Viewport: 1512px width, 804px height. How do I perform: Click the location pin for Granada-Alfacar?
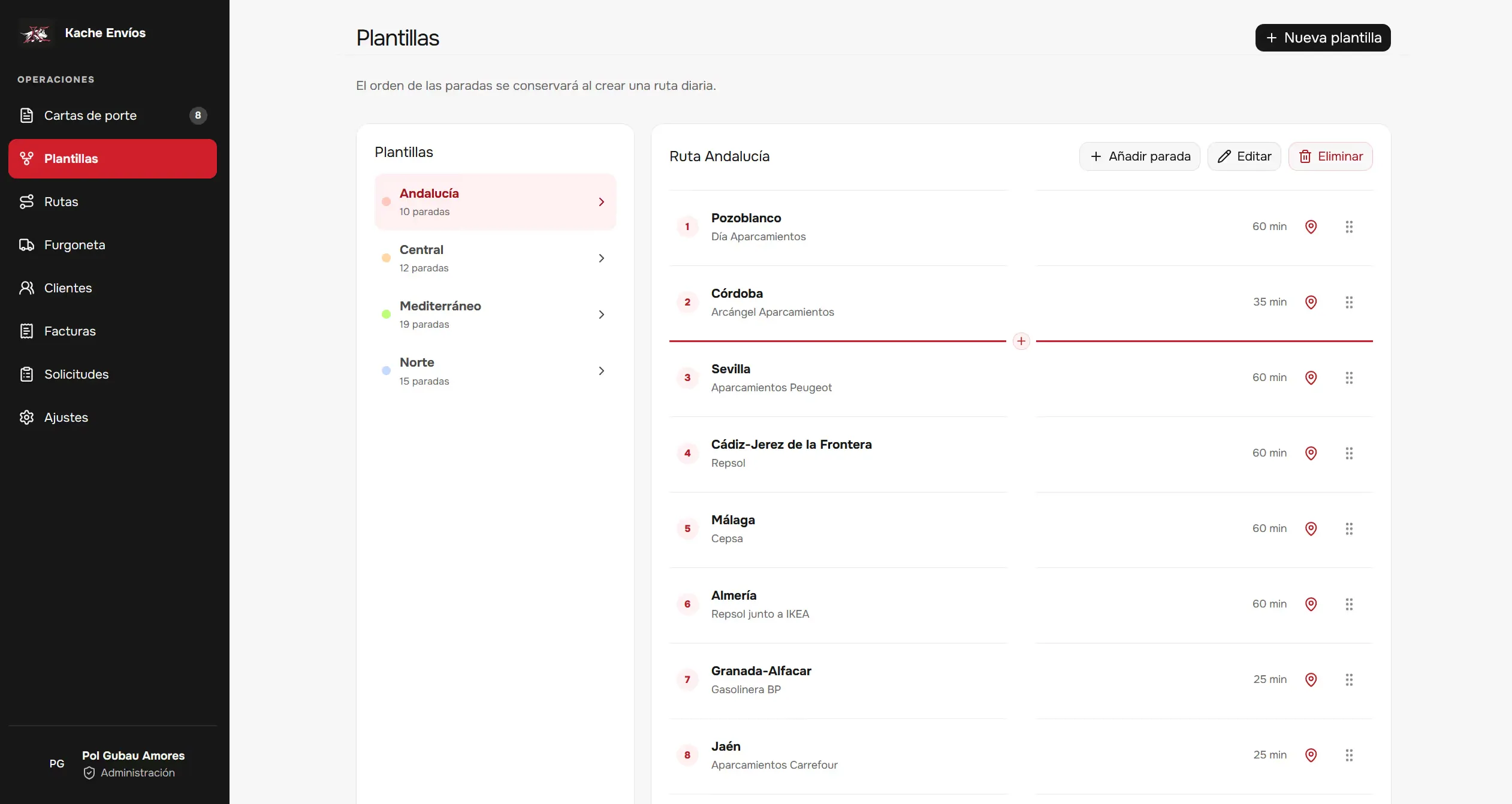point(1311,679)
